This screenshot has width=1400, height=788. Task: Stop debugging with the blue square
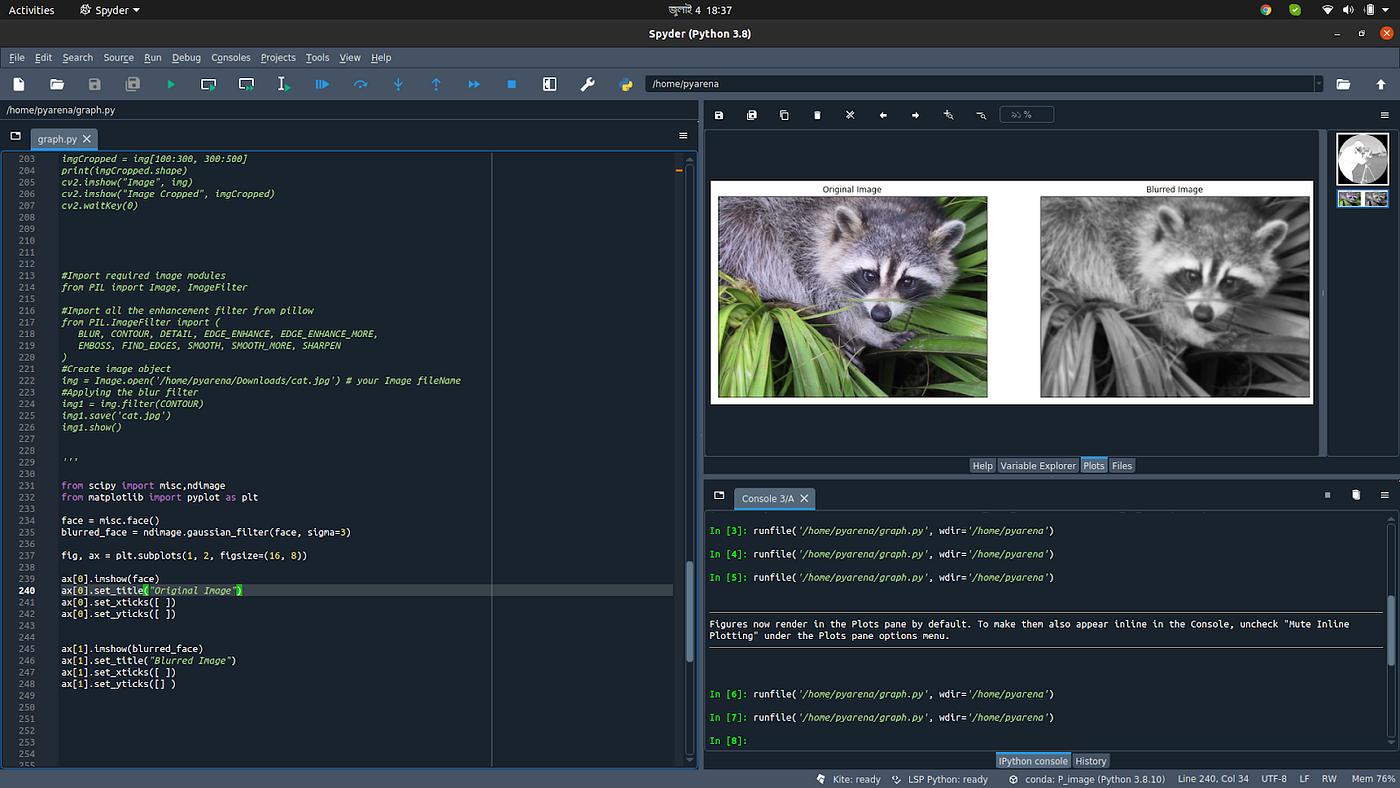pos(512,85)
